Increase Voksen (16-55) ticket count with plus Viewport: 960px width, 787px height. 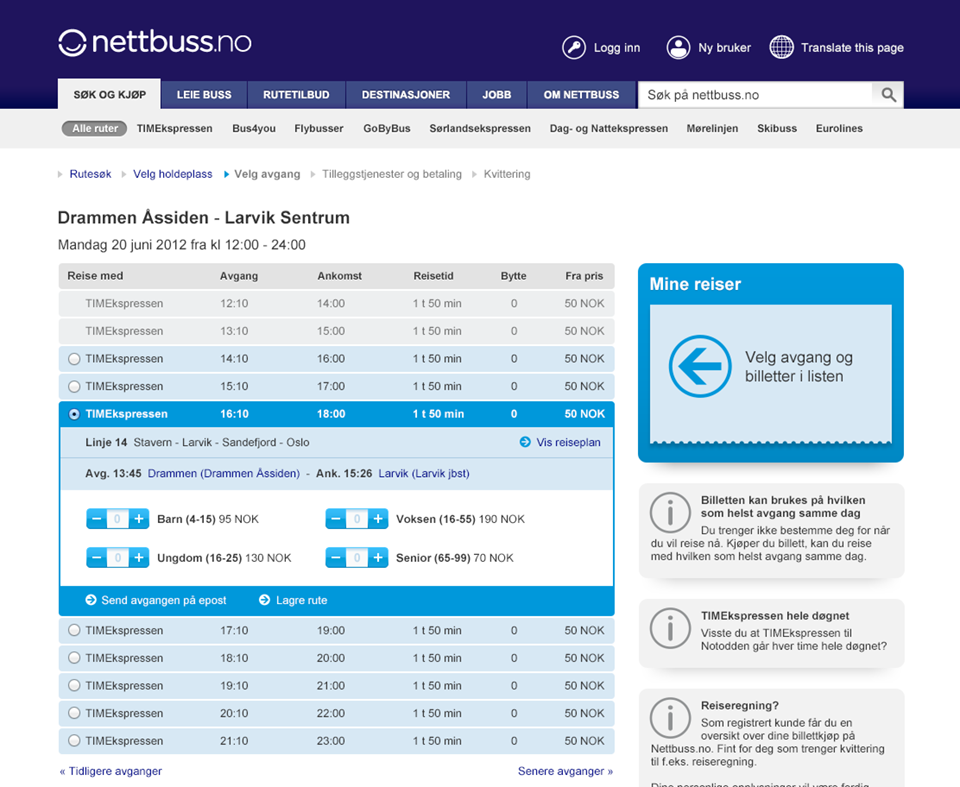(378, 519)
